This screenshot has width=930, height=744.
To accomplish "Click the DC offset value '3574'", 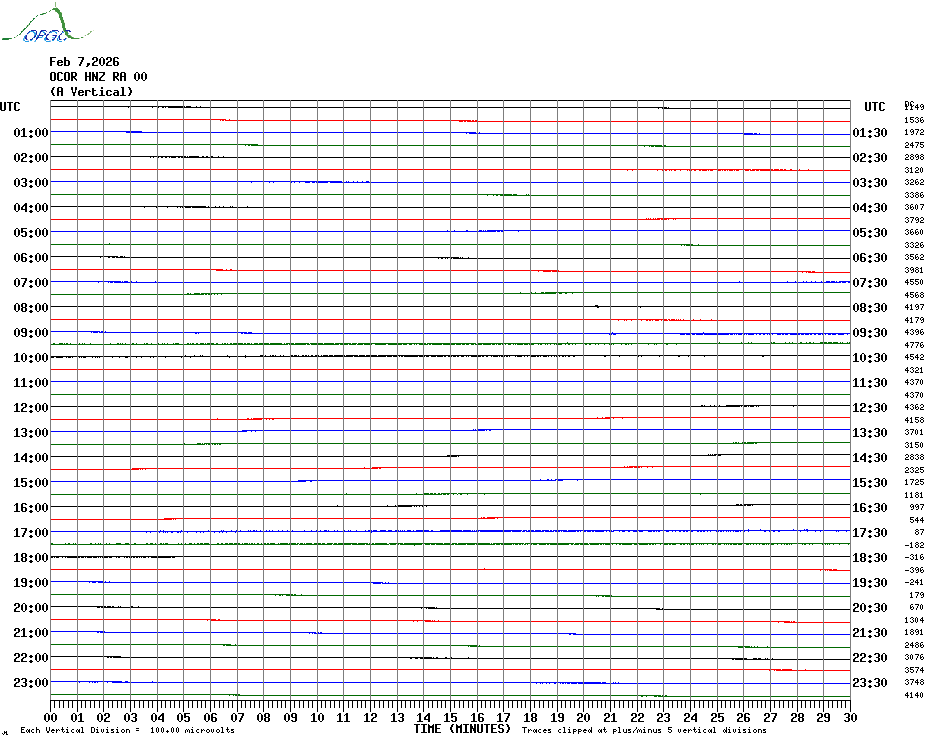I will point(914,670).
